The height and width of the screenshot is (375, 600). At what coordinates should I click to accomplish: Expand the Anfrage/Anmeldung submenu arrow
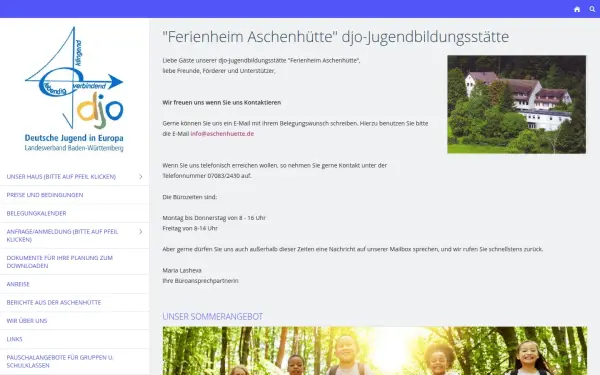pyautogui.click(x=140, y=232)
